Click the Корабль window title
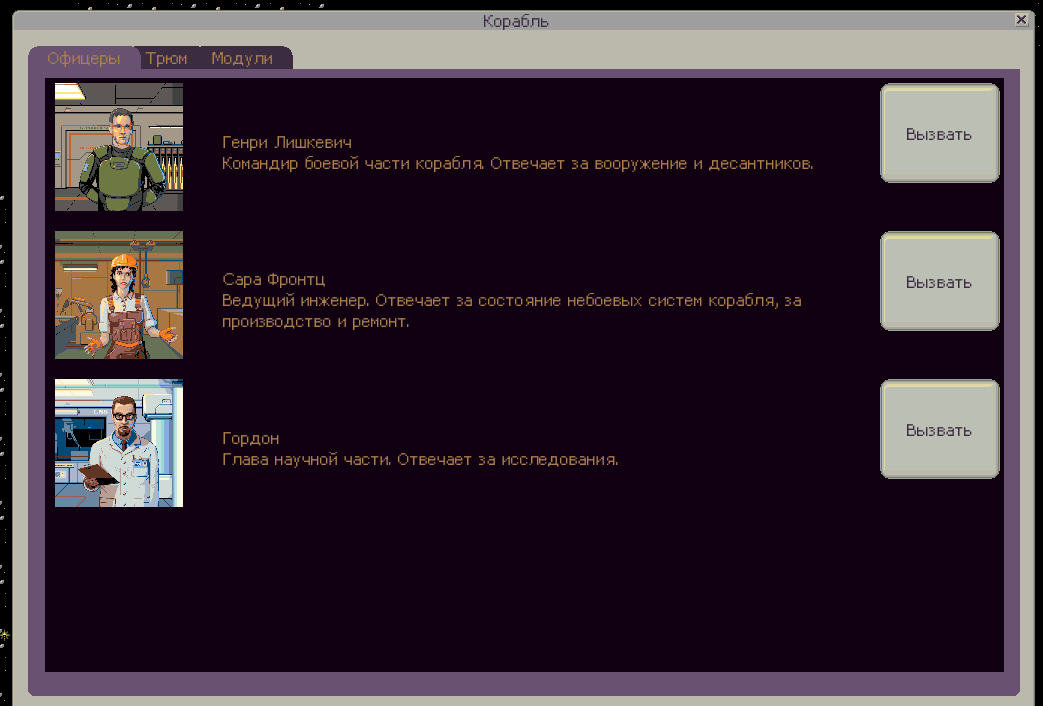This screenshot has width=1043, height=706. coord(516,21)
